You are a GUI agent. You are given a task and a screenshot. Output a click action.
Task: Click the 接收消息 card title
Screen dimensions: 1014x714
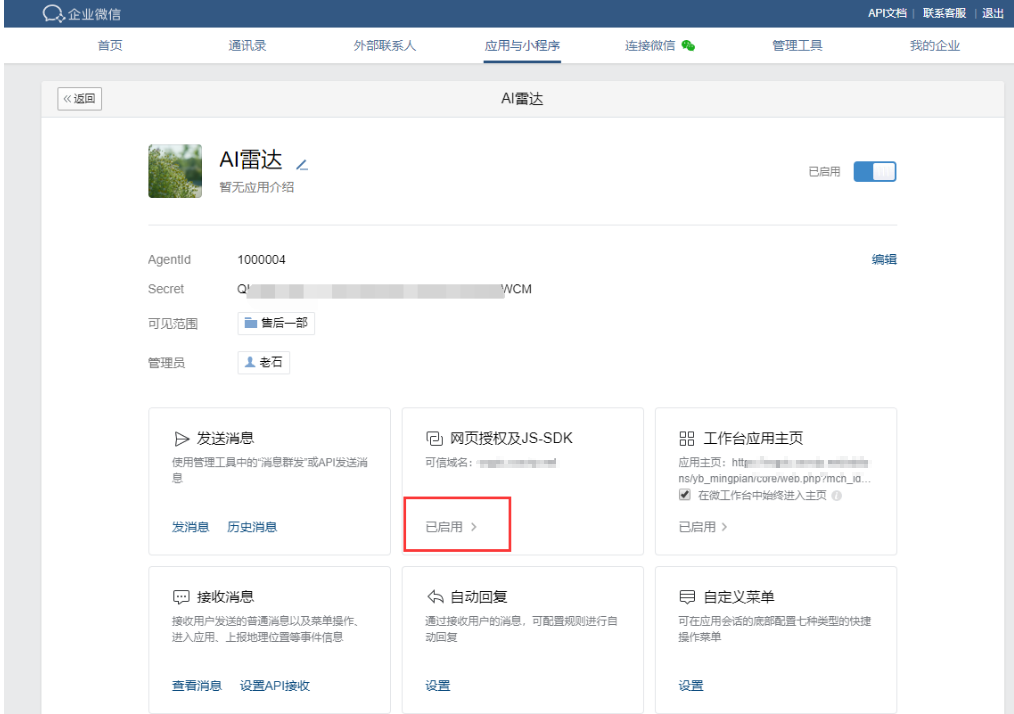(225, 597)
